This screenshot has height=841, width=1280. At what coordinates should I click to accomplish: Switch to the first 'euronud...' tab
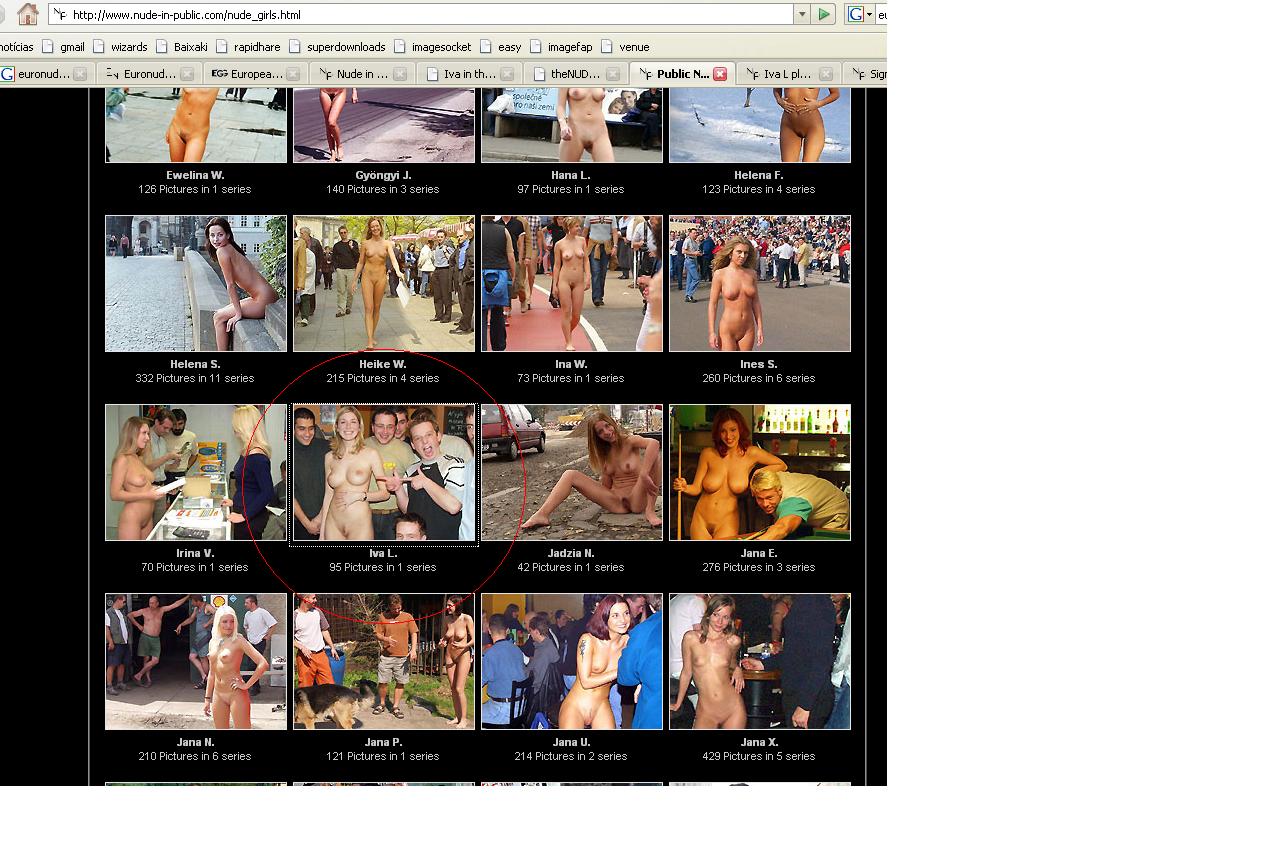pos(38,74)
